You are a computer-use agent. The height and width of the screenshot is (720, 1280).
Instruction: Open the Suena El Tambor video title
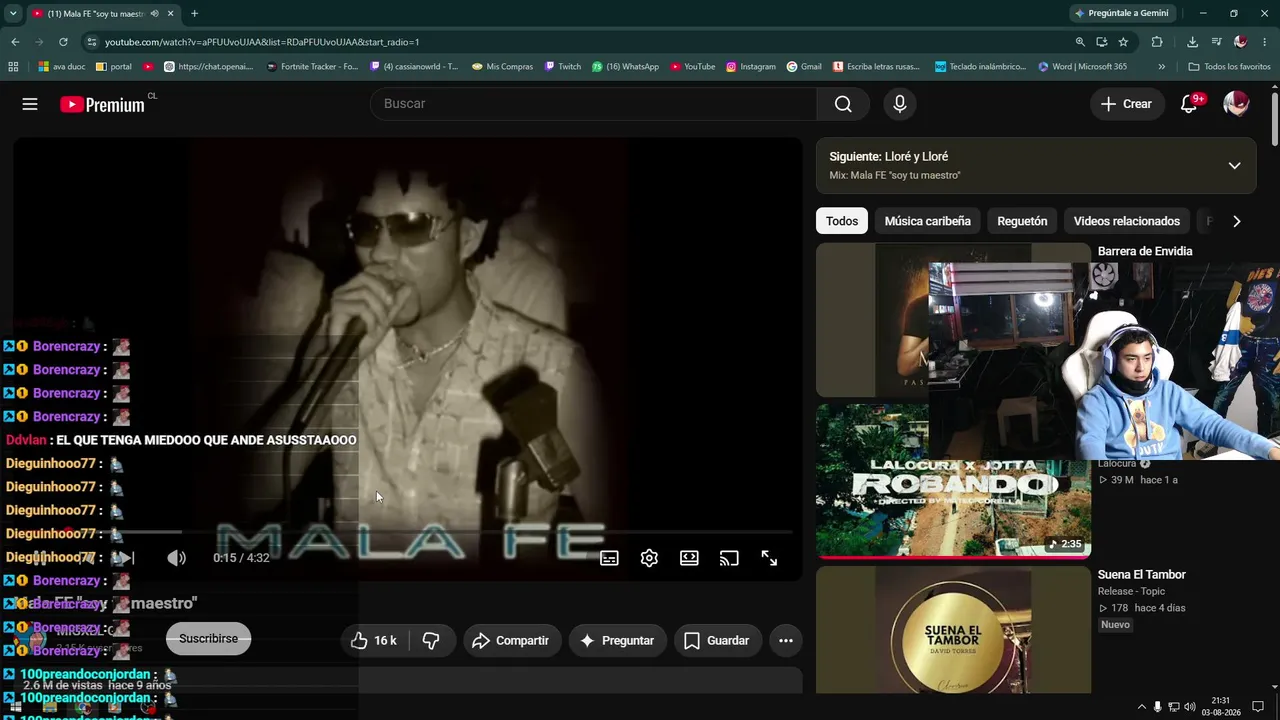click(x=1141, y=575)
